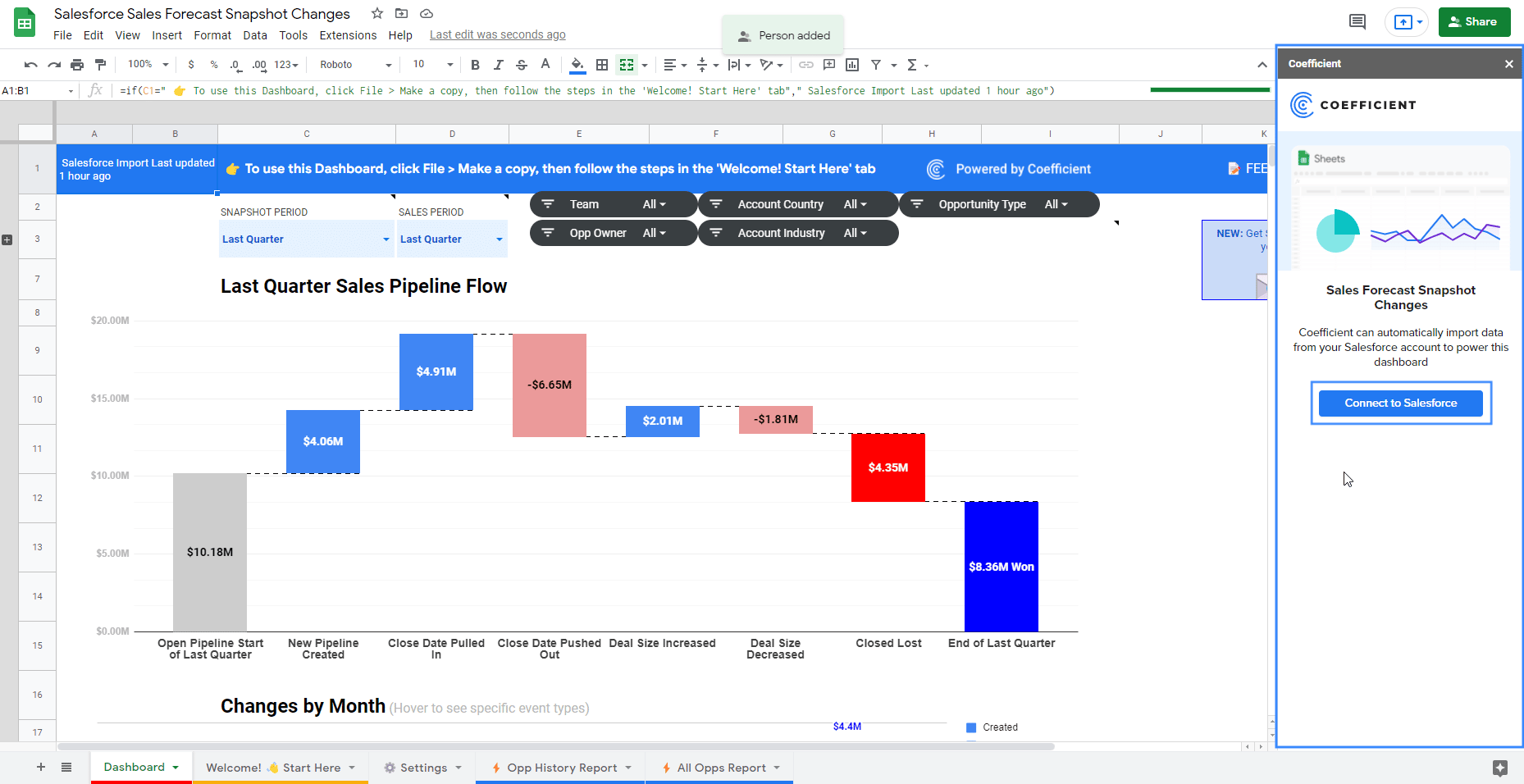This screenshot has height=784, width=1524.
Task: Collapse the toolbar with the up chevron
Action: (x=1262, y=65)
